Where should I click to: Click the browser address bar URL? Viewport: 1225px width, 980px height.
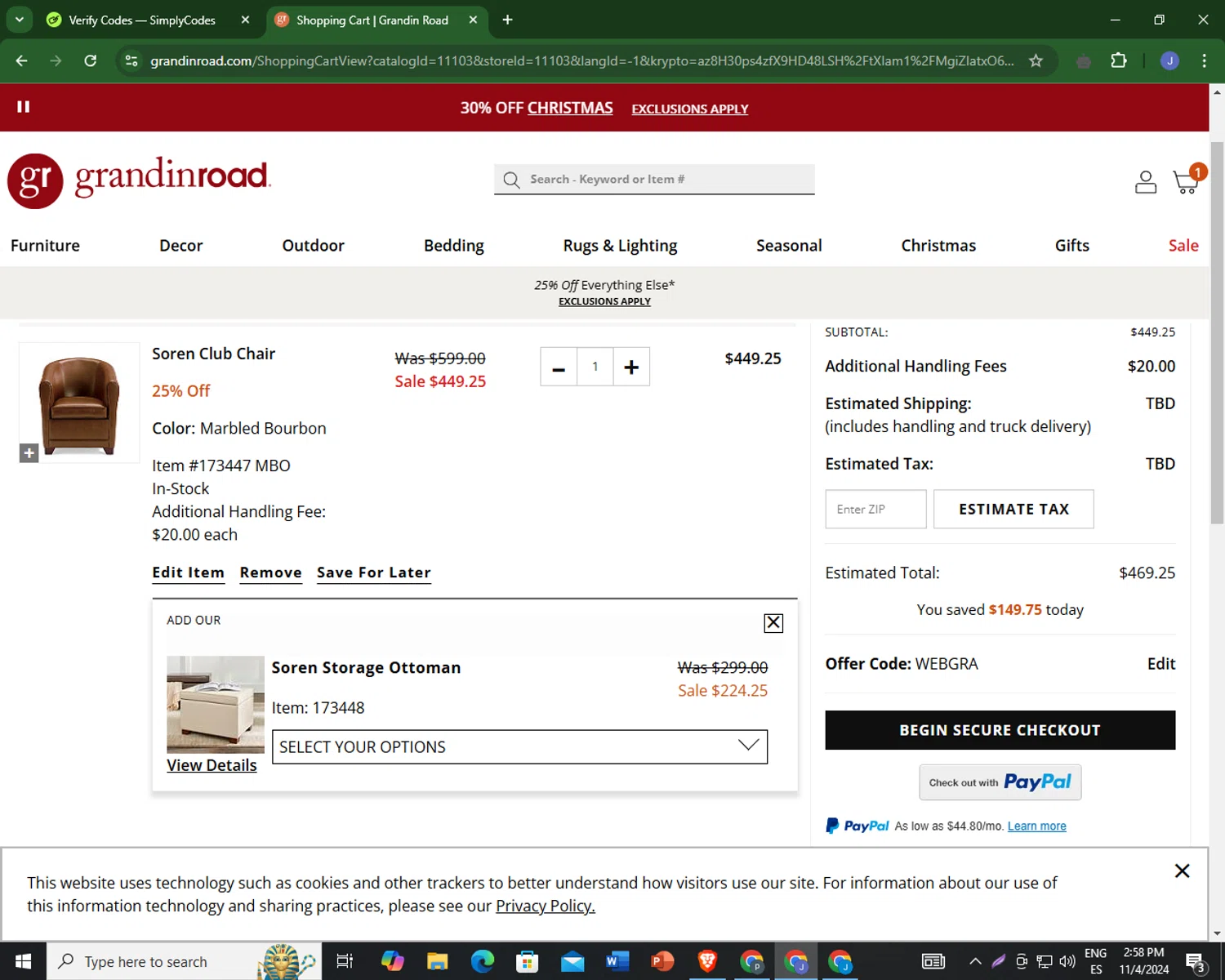581,60
